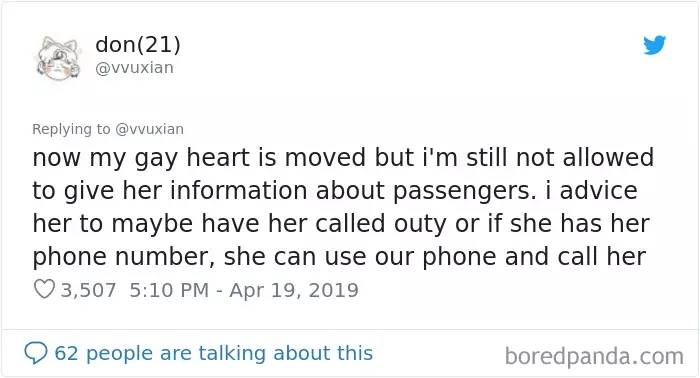Click the blue Twitter bird logo
Screen dimensions: 700x378
tap(654, 45)
